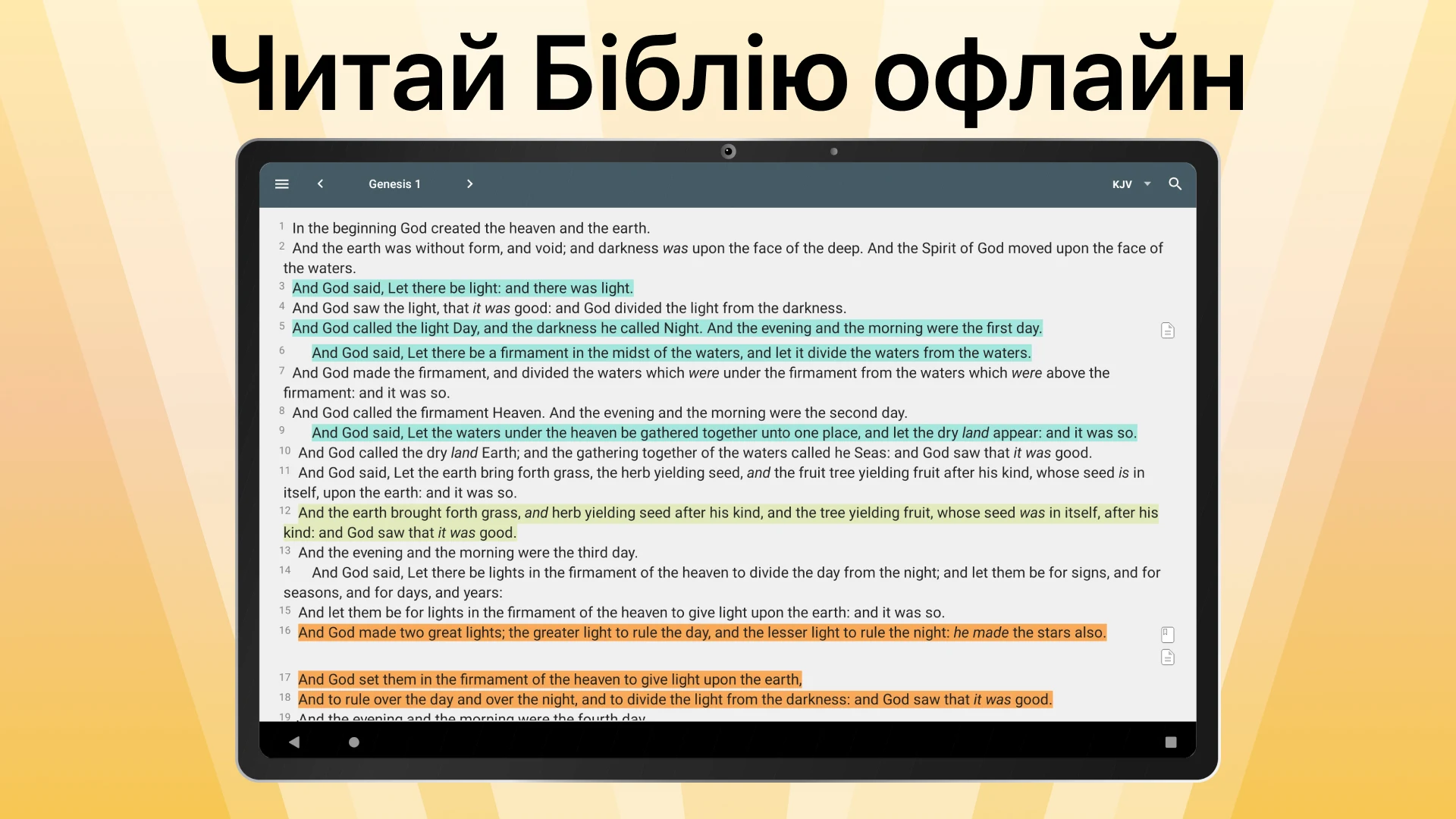Open the note icon beside verse 5
The image size is (1456, 819).
[x=1168, y=331]
